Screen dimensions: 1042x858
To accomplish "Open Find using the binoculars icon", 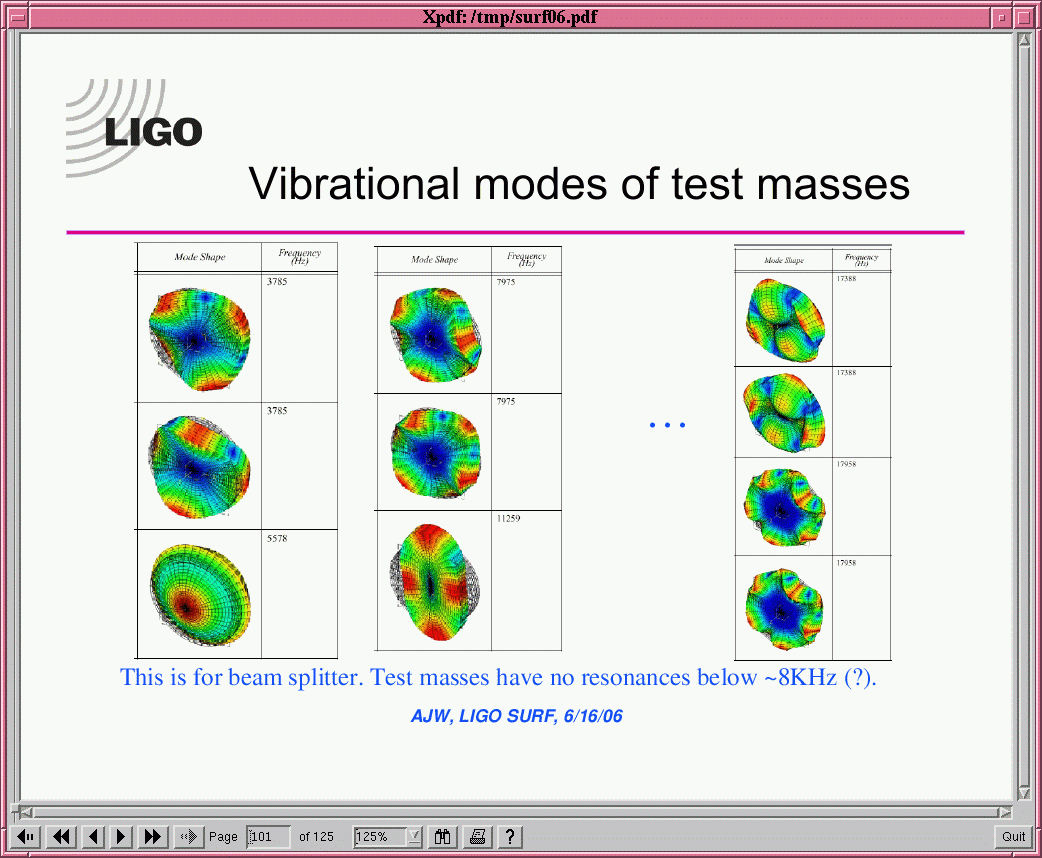I will pos(443,836).
